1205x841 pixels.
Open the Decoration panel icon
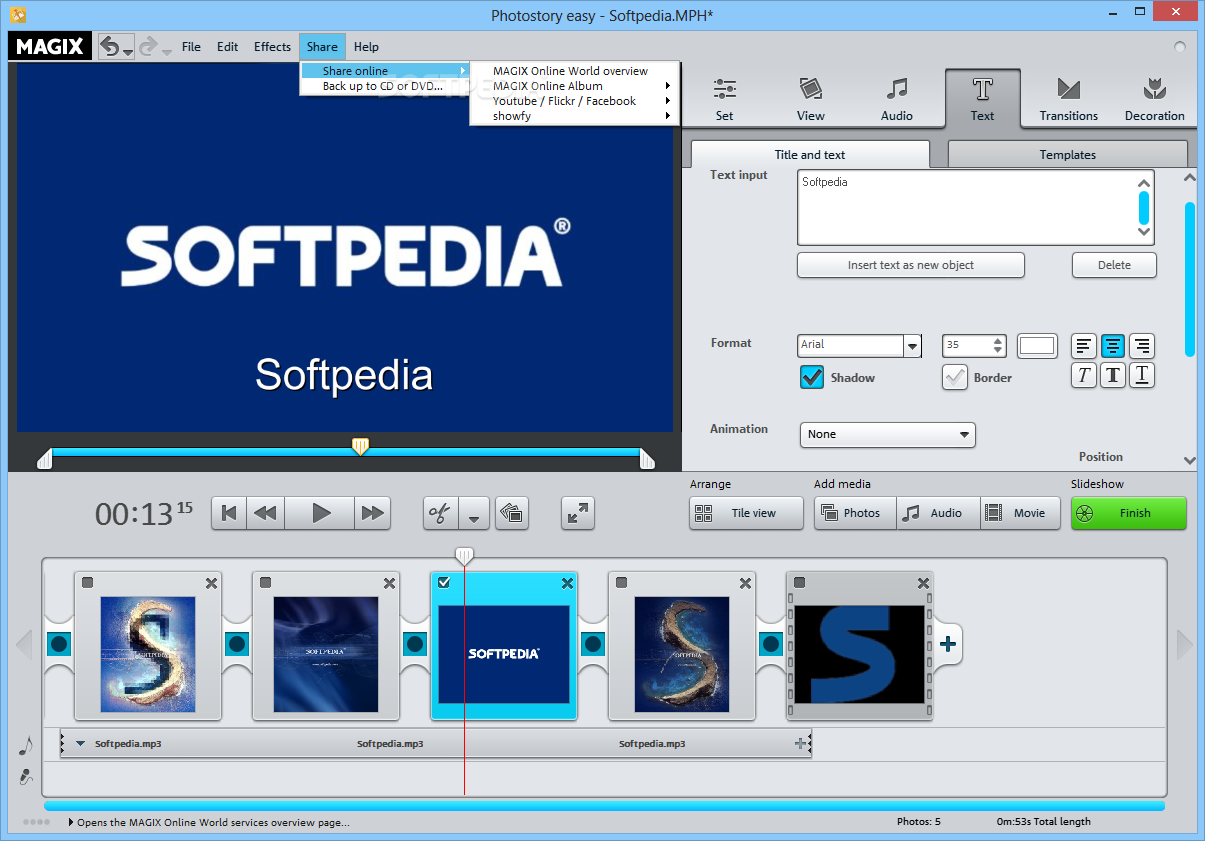pyautogui.click(x=1154, y=89)
